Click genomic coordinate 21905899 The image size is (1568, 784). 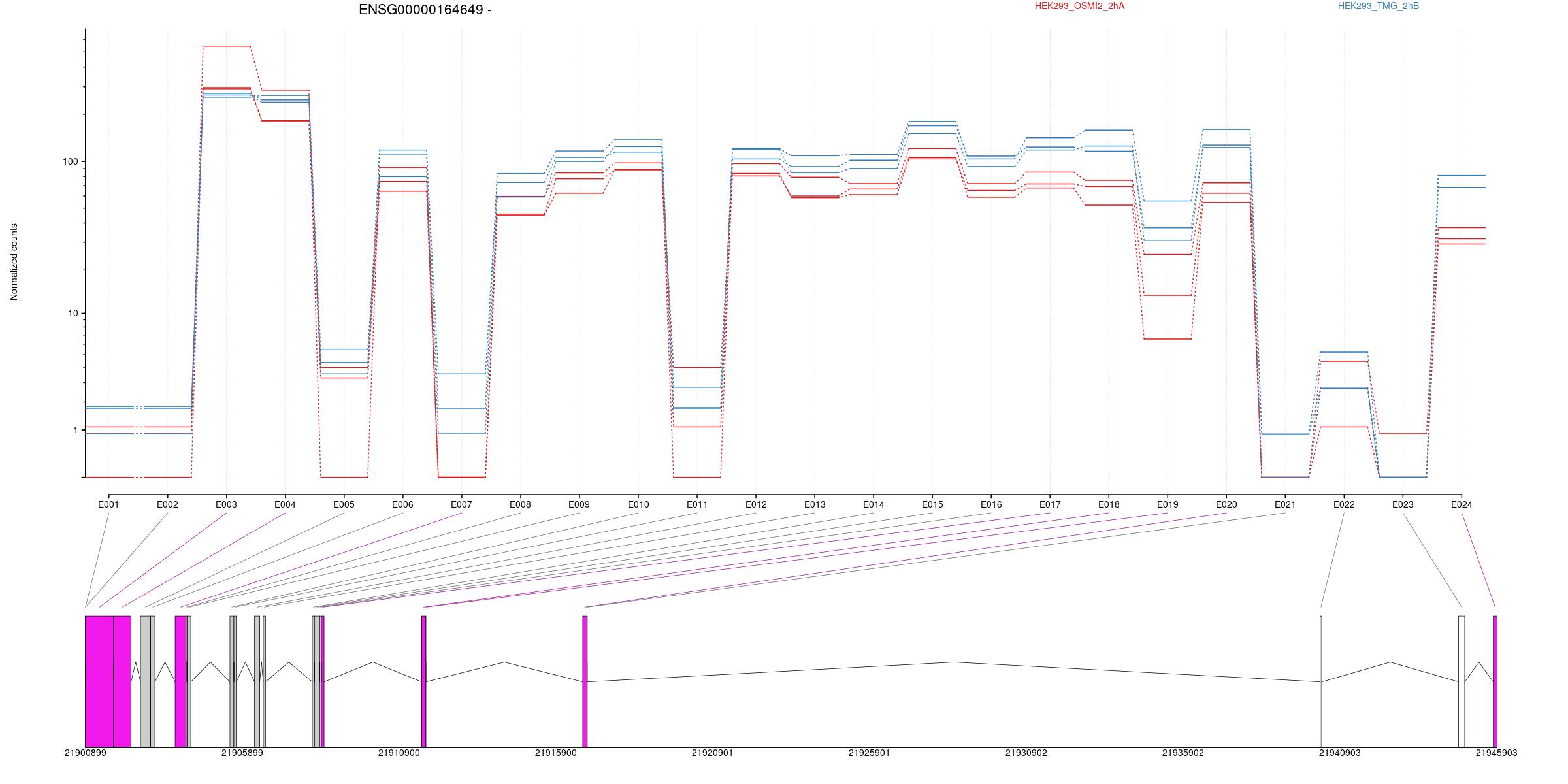(x=242, y=753)
